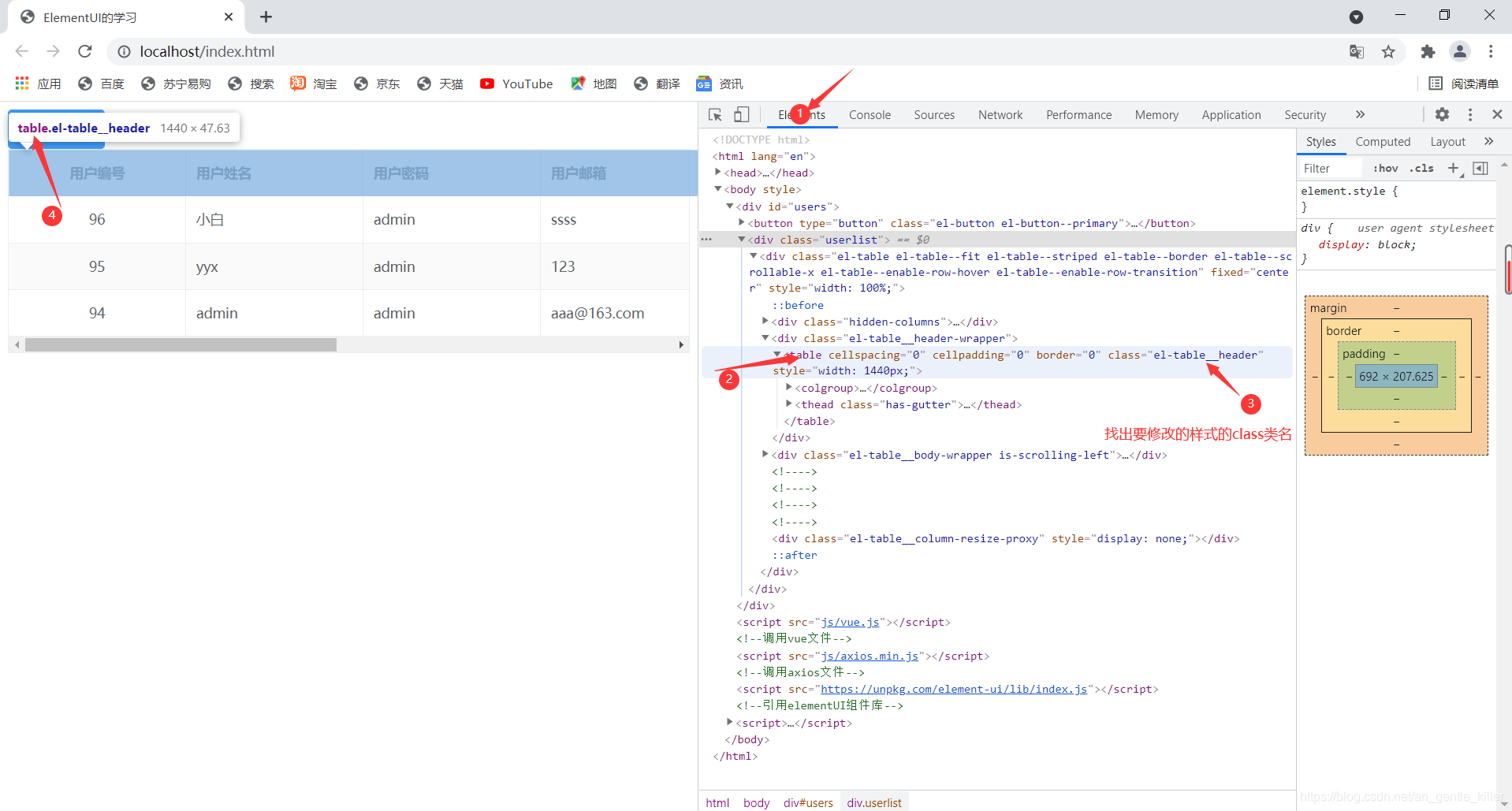Open the Layout pane tab

(1447, 142)
